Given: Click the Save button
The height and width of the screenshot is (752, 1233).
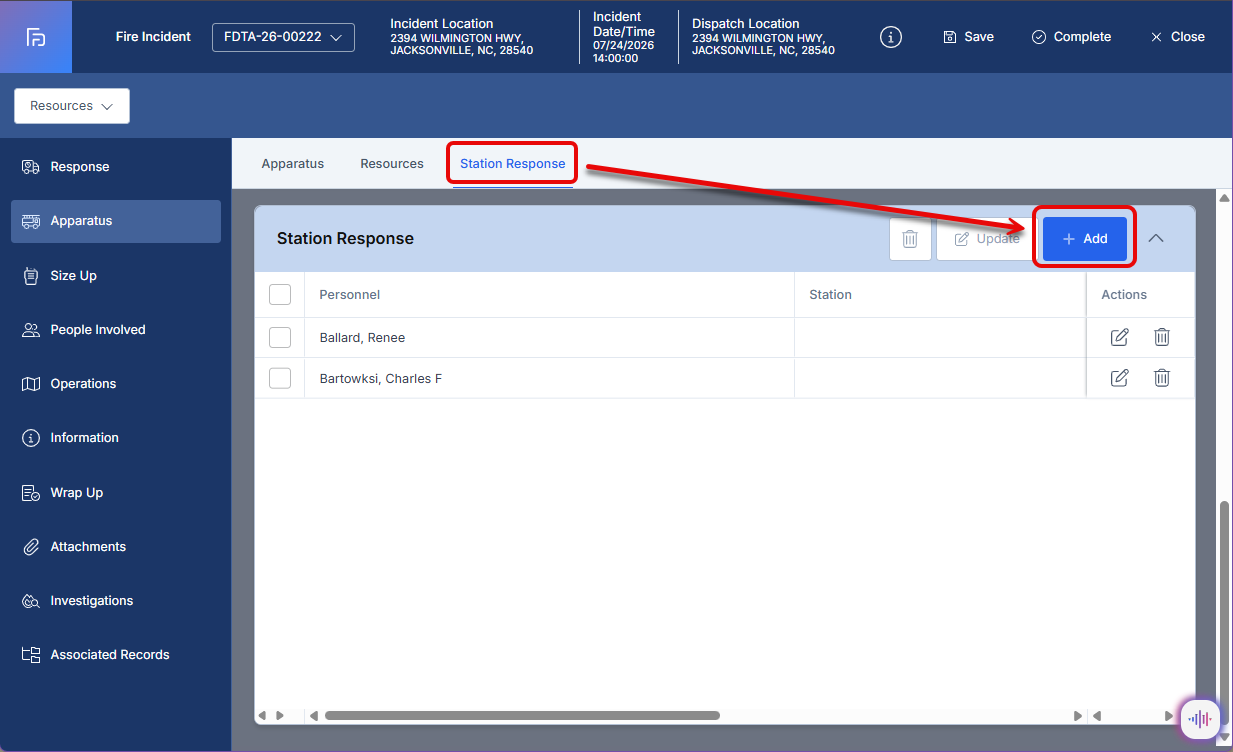Looking at the screenshot, I should (x=968, y=37).
